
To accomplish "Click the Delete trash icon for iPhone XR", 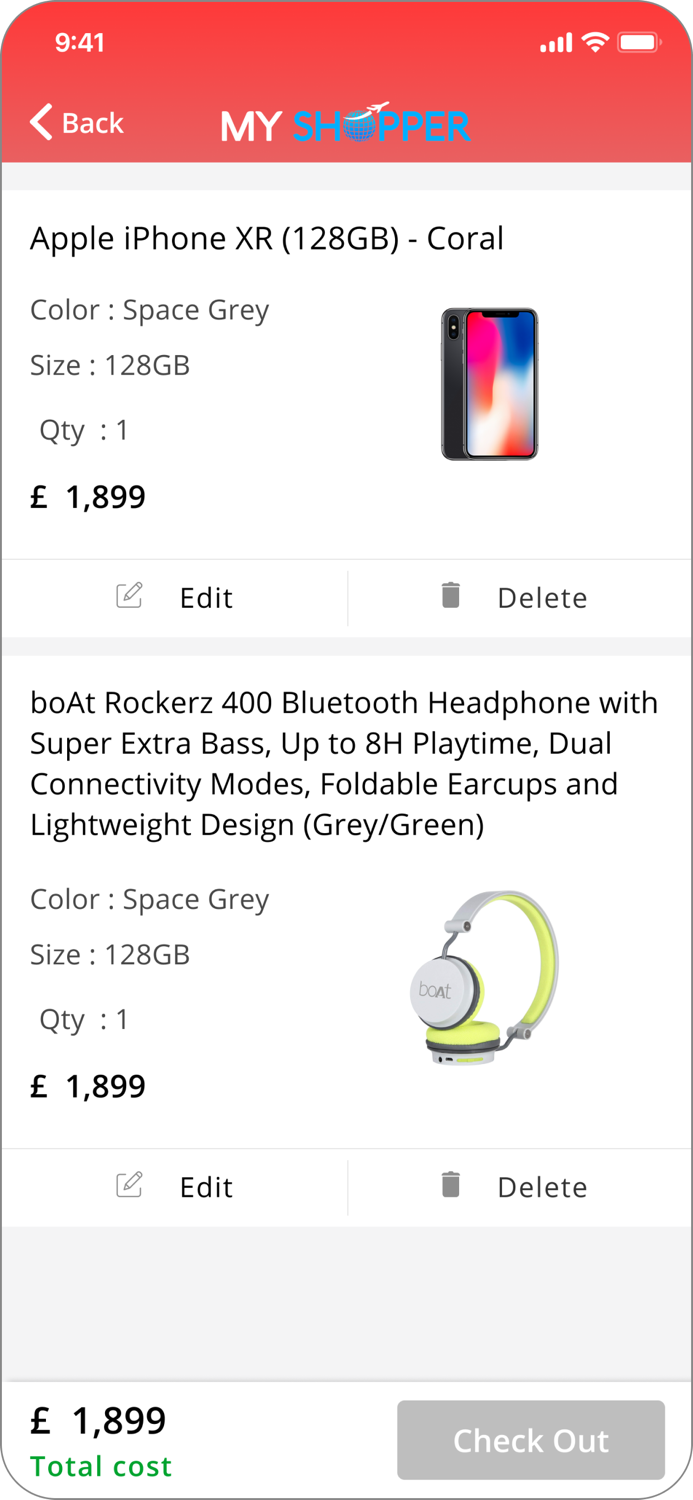I will [x=451, y=596].
